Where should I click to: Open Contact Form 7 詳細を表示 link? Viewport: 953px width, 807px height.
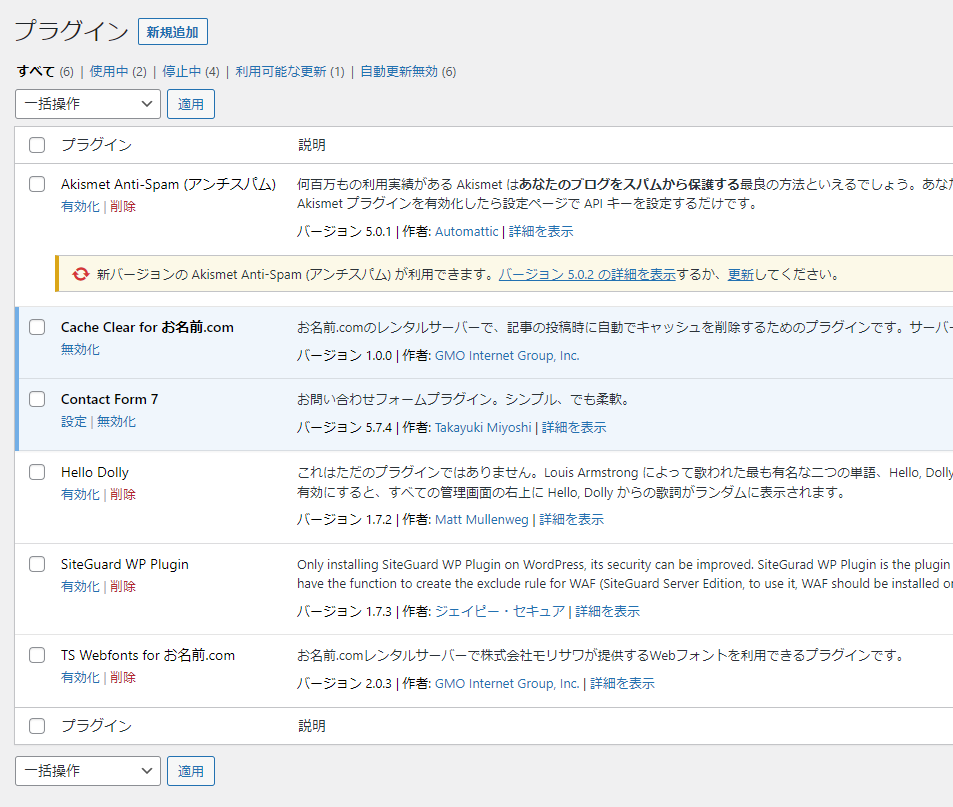[x=574, y=428]
